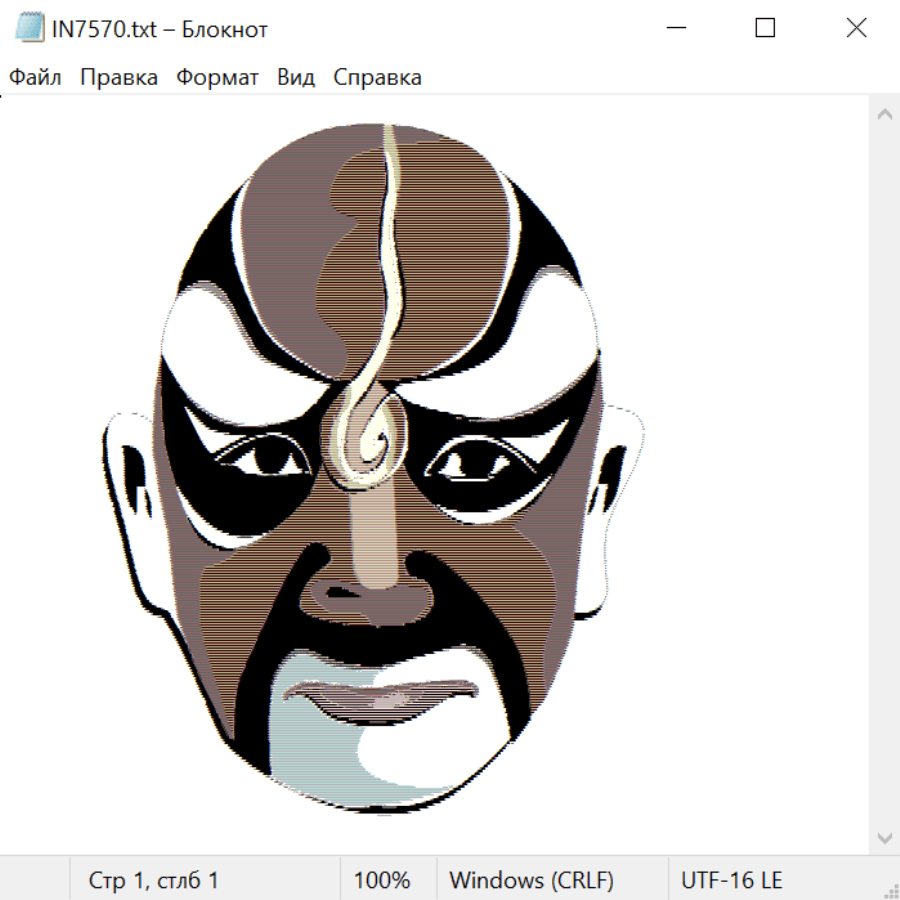The width and height of the screenshot is (900, 900).
Task: Click the 100% zoom level indicator
Action: 382,881
